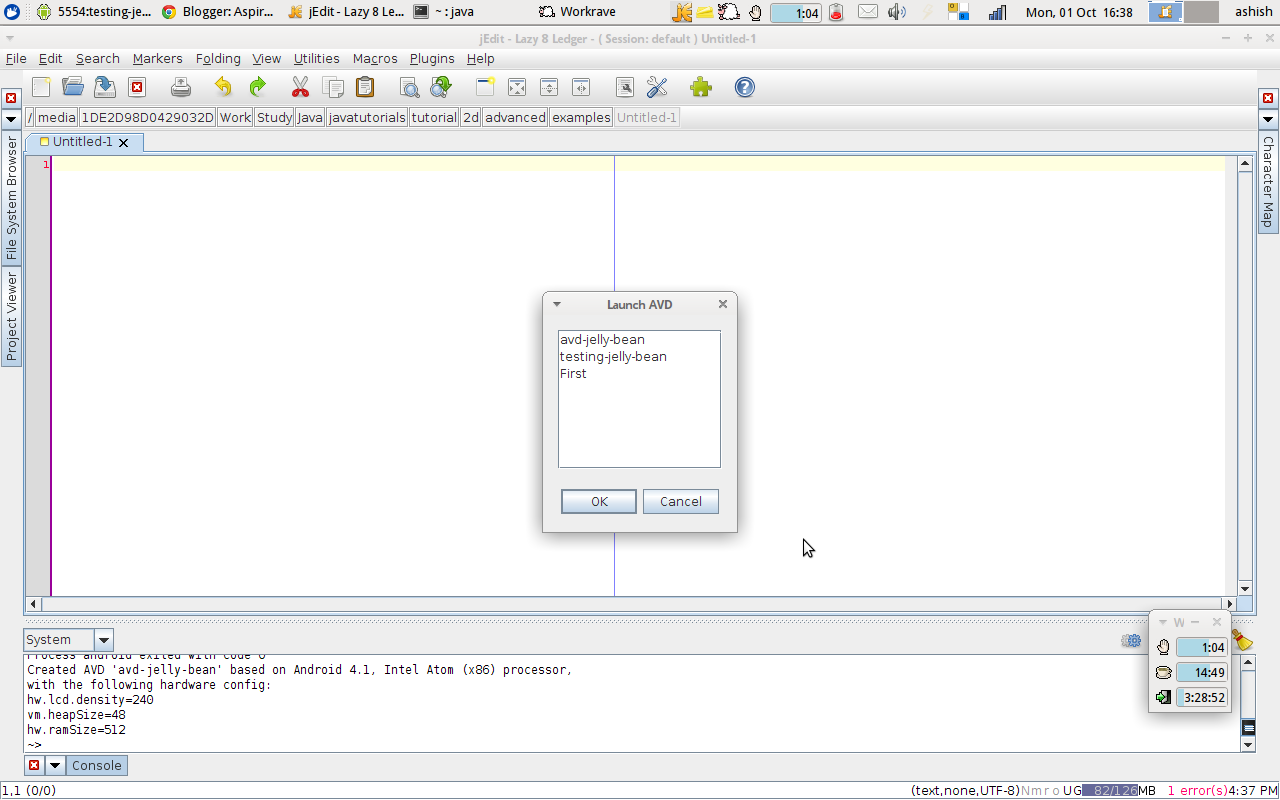Click the Print toolbar icon
The width and height of the screenshot is (1280, 800).
180,87
